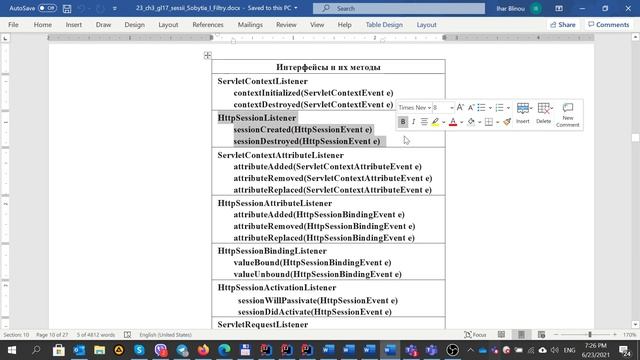Switch to the Home tab

pos(43,24)
